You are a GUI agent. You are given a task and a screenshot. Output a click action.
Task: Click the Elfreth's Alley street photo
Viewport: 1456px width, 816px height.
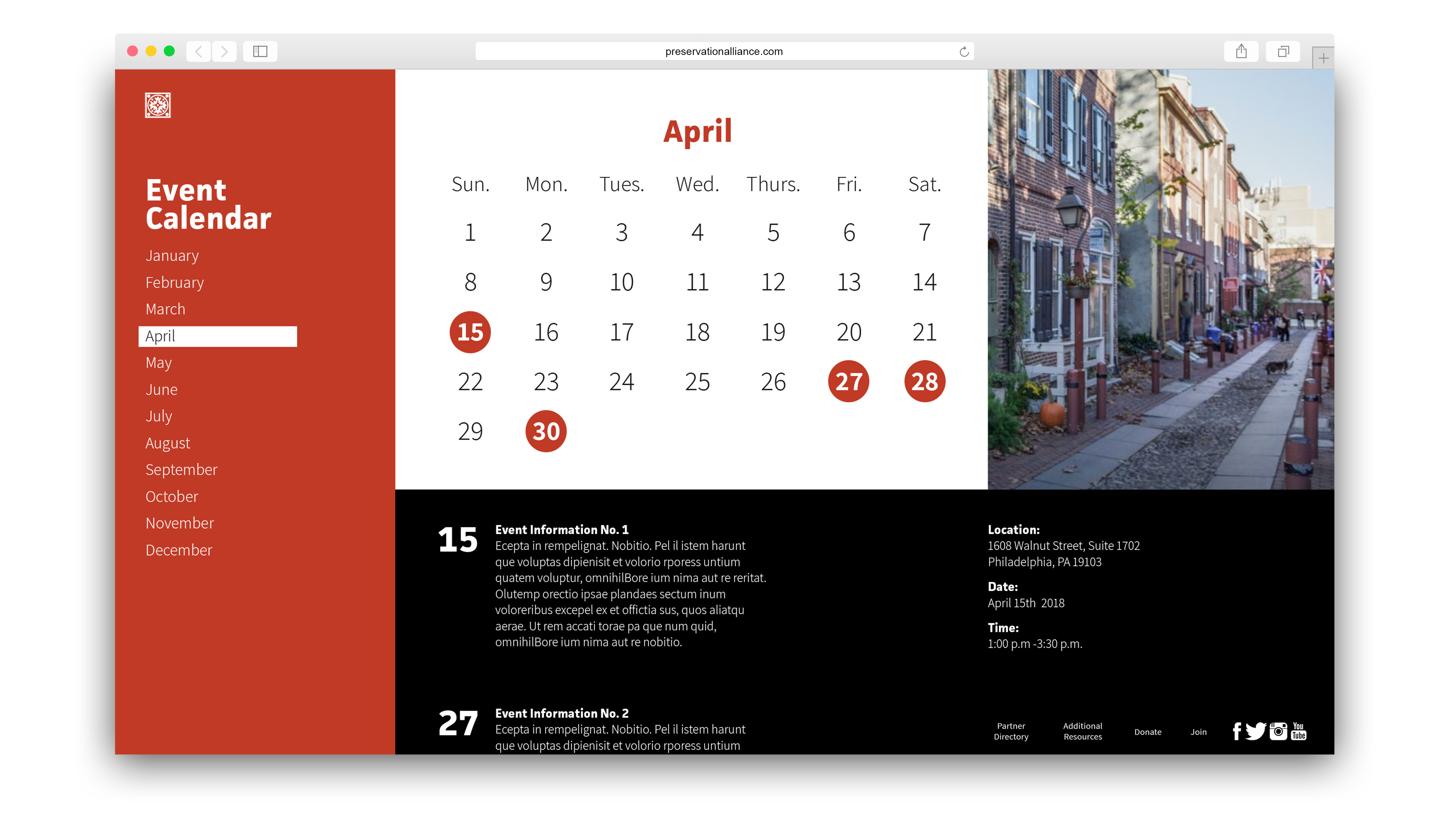click(x=1160, y=279)
